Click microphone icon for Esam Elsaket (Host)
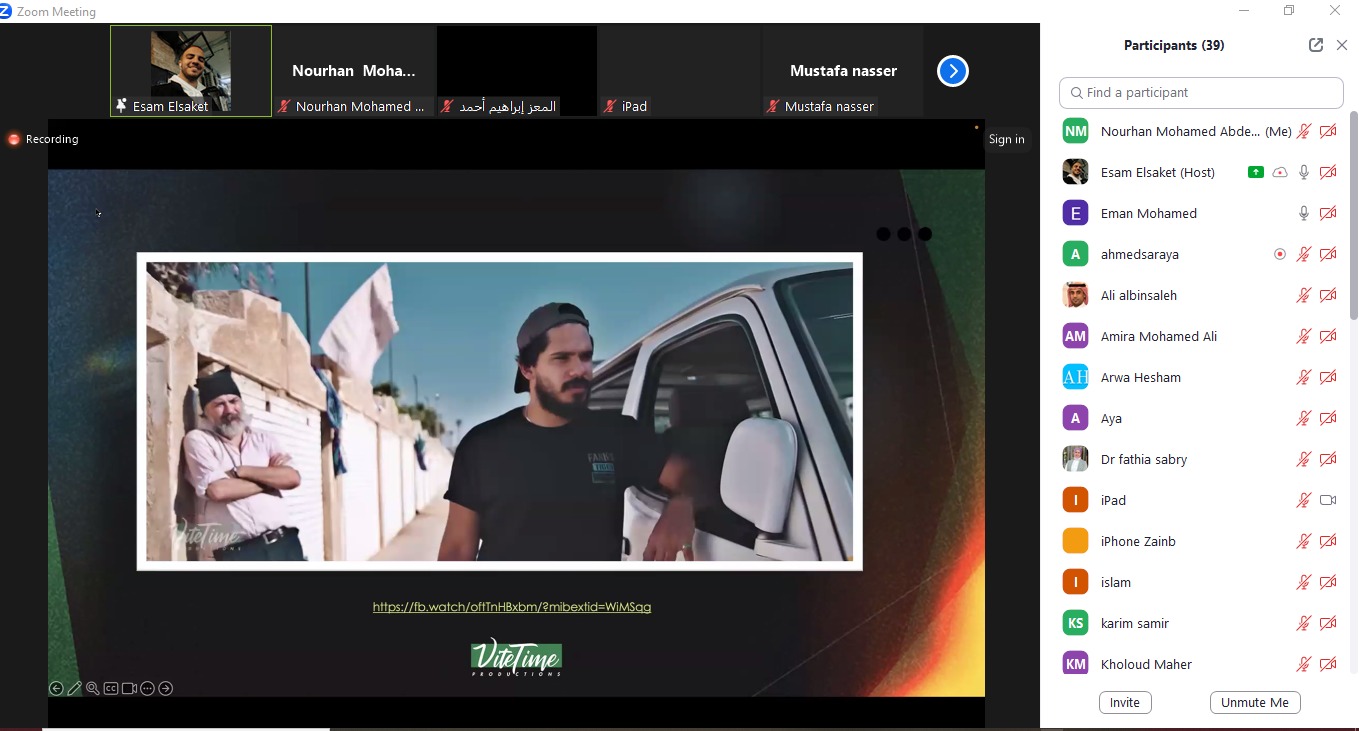The width and height of the screenshot is (1359, 731). coord(1303,173)
